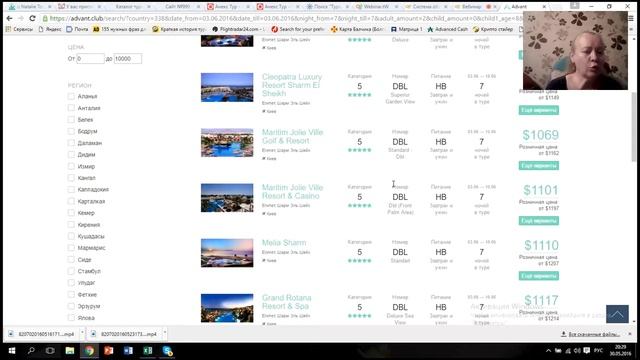This screenshot has height=360, width=640.
Task: Open the volume control in the tray
Action: (x=577, y=351)
